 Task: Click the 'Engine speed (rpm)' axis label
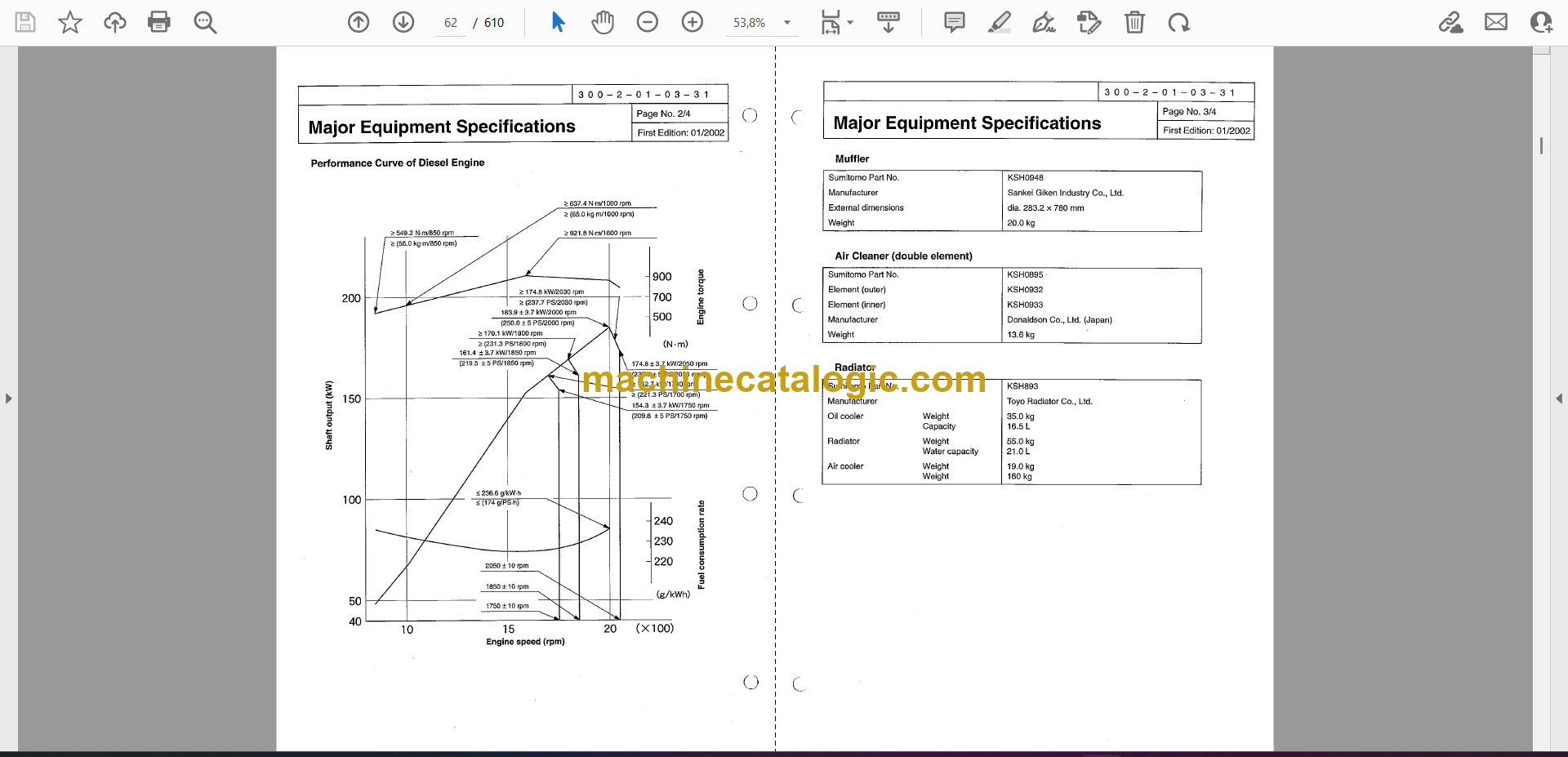pyautogui.click(x=525, y=641)
